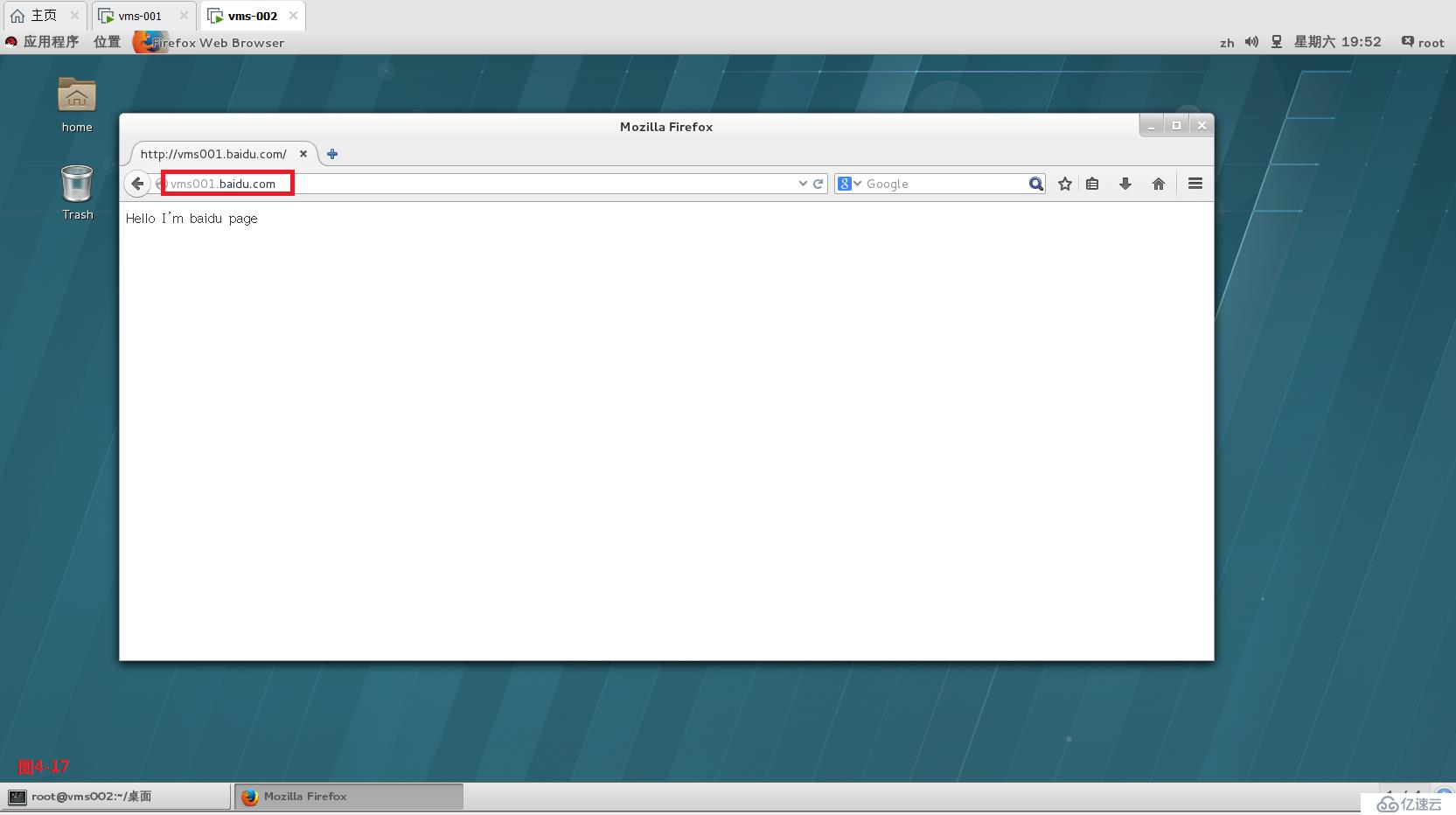
Task: Open the Google search engine selector
Action: [x=850, y=184]
